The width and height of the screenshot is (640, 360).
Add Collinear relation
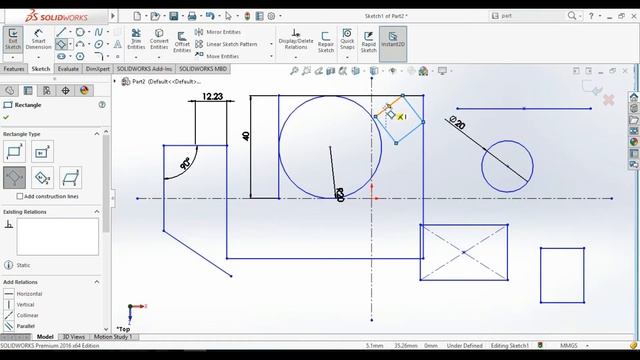click(21, 316)
